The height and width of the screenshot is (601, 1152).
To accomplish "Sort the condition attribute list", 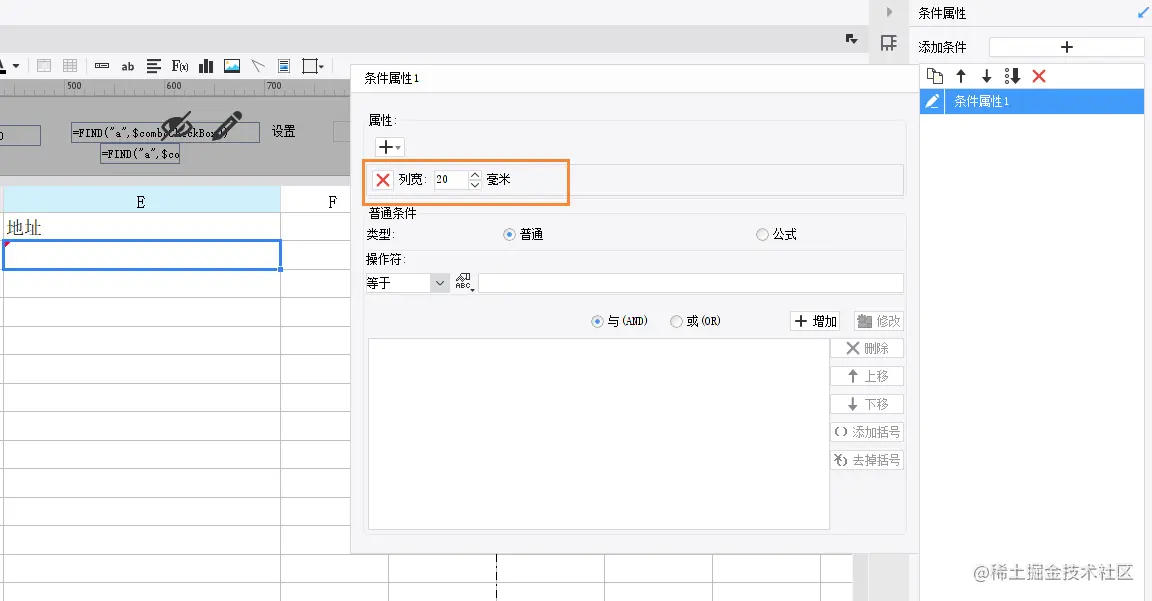I will click(x=1012, y=76).
